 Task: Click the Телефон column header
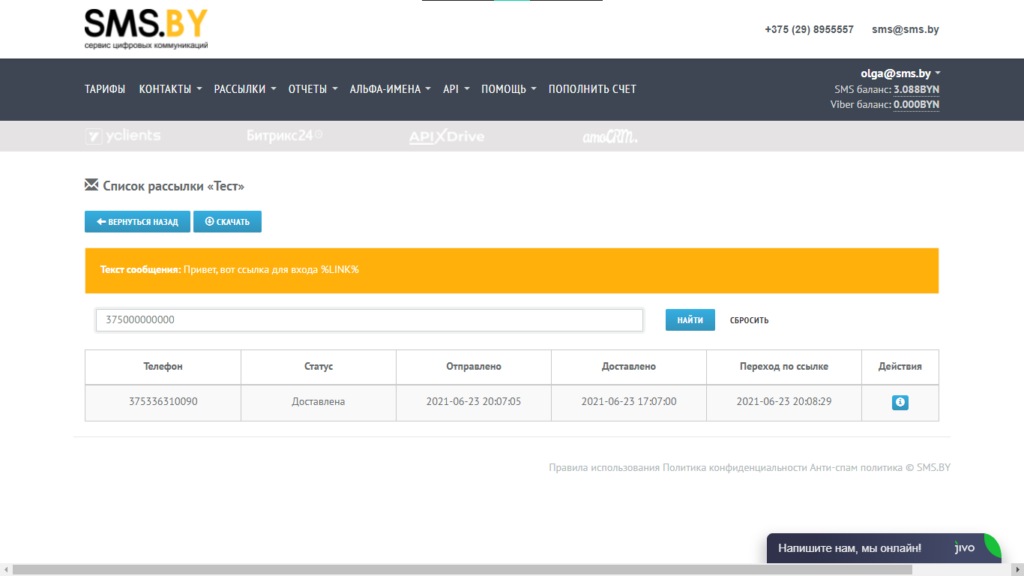pos(163,366)
